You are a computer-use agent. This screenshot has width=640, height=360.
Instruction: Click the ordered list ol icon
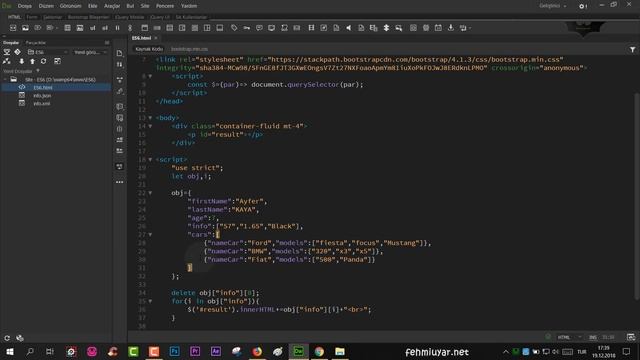pyautogui.click(x=105, y=28)
